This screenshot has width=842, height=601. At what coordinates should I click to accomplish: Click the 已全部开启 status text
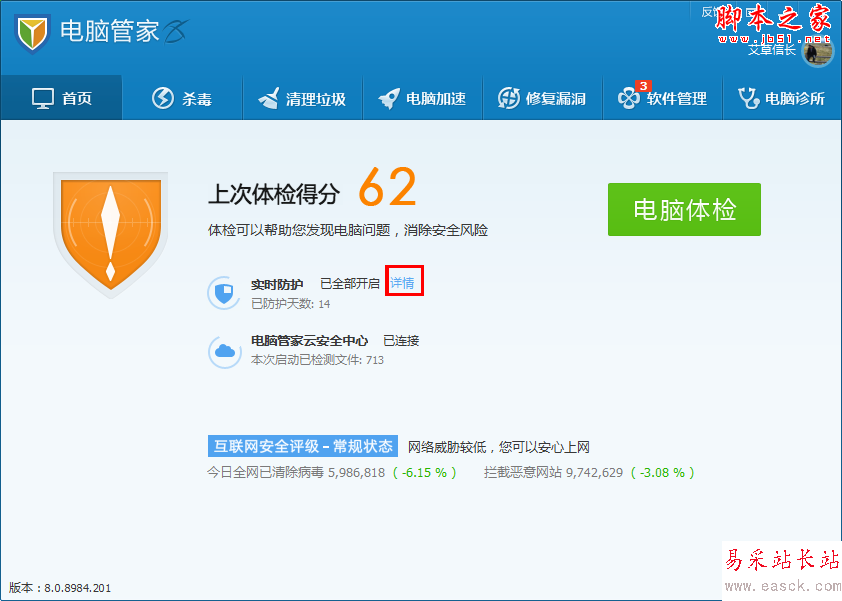tap(350, 284)
